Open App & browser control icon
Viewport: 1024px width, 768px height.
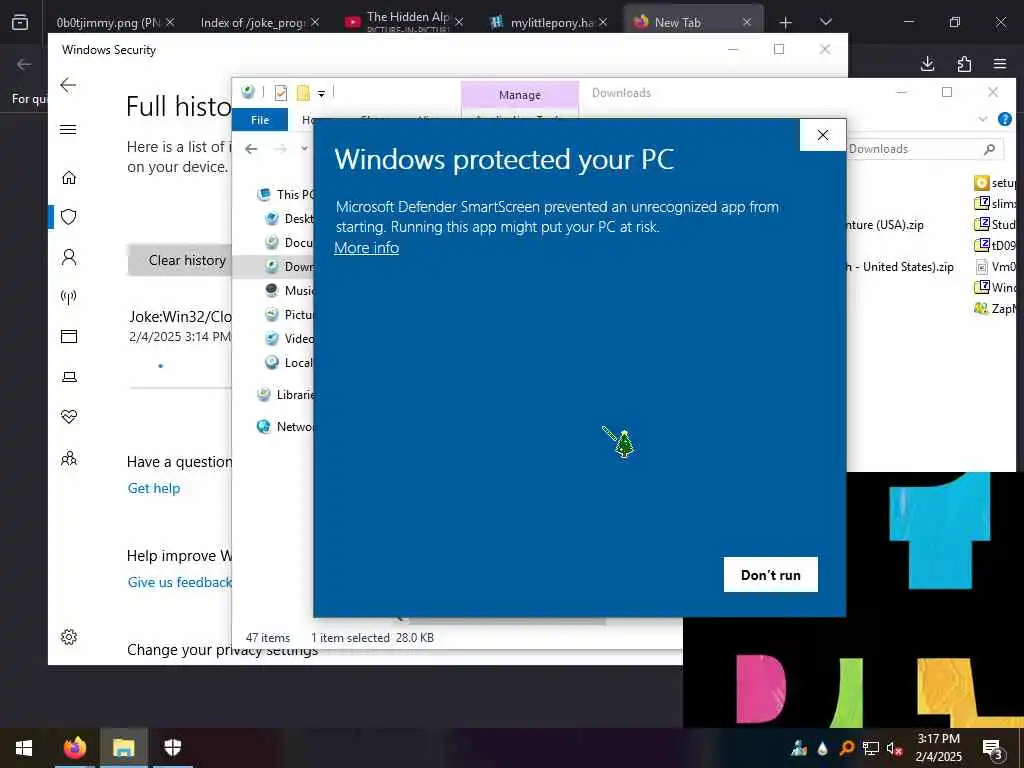(69, 336)
